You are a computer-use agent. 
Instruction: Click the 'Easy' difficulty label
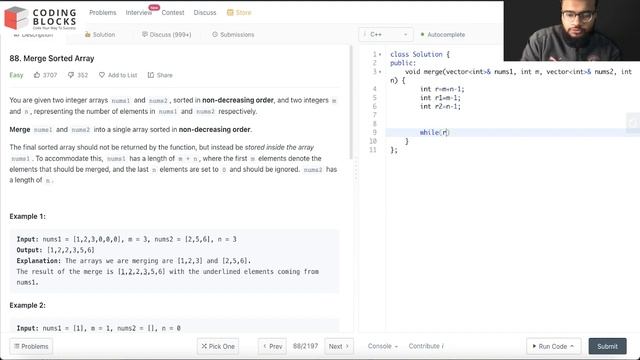pyautogui.click(x=16, y=75)
